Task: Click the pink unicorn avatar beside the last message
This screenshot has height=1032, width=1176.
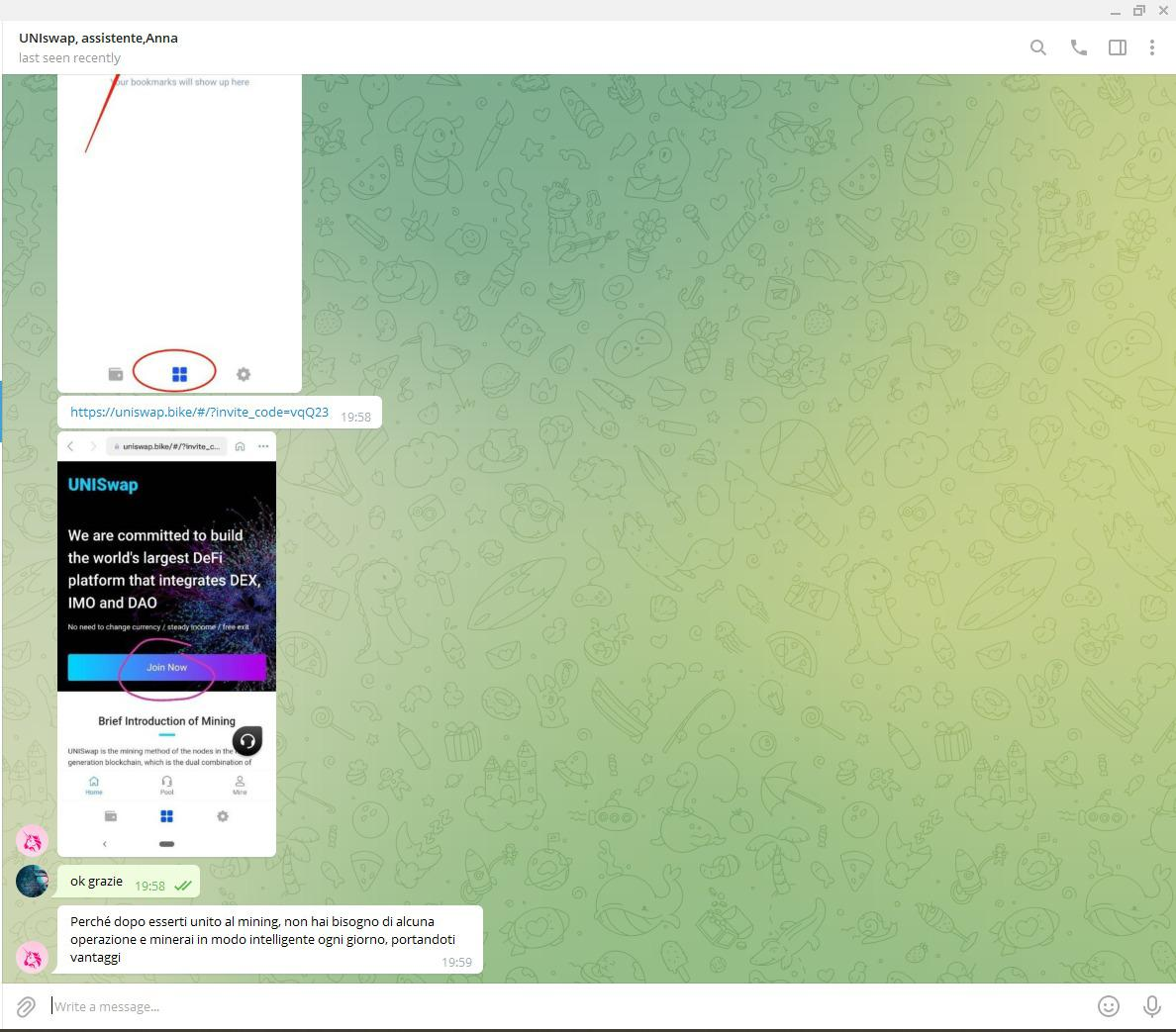Action: [33, 957]
